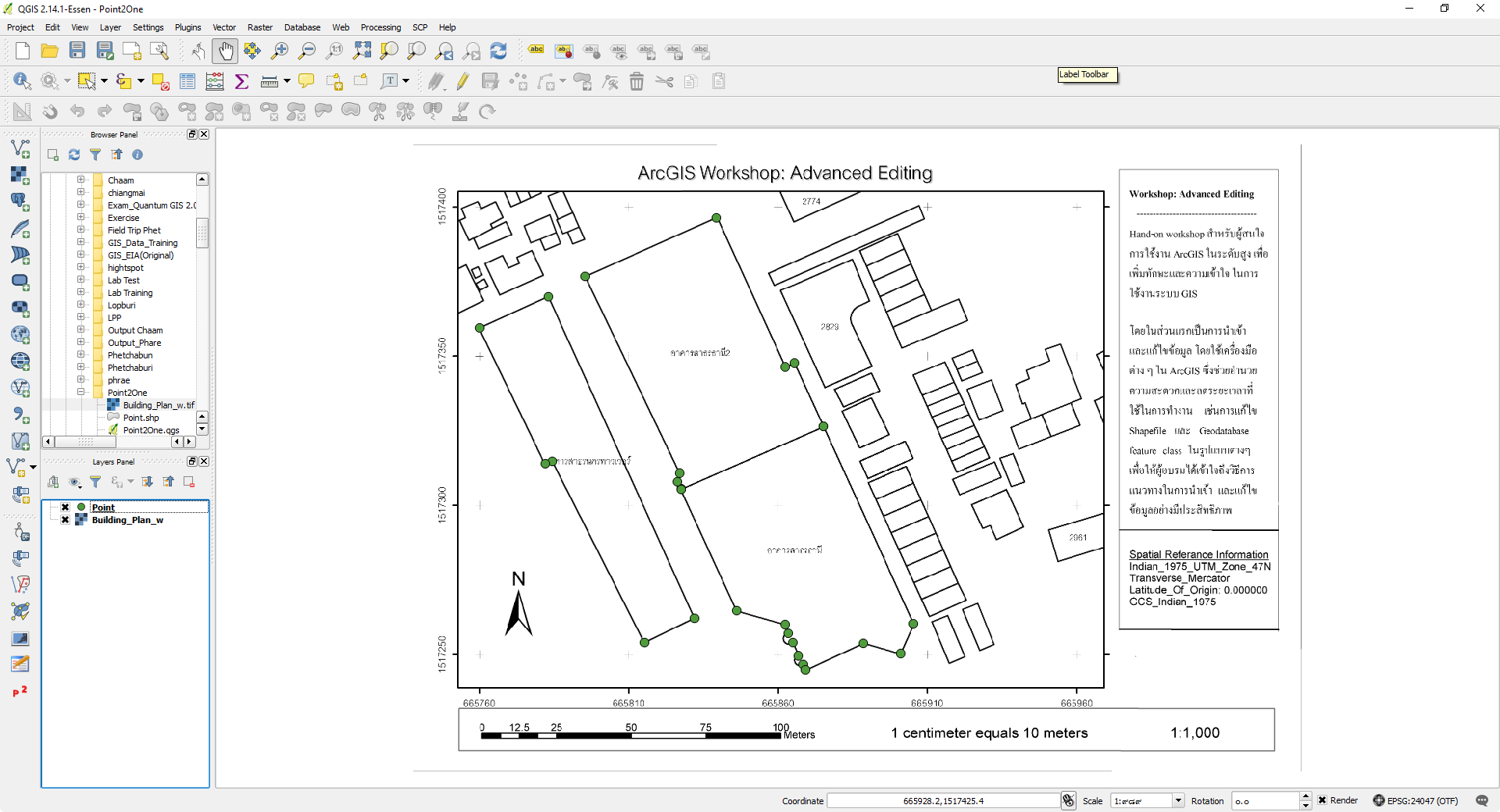Click the Coordinate input field

(x=943, y=800)
